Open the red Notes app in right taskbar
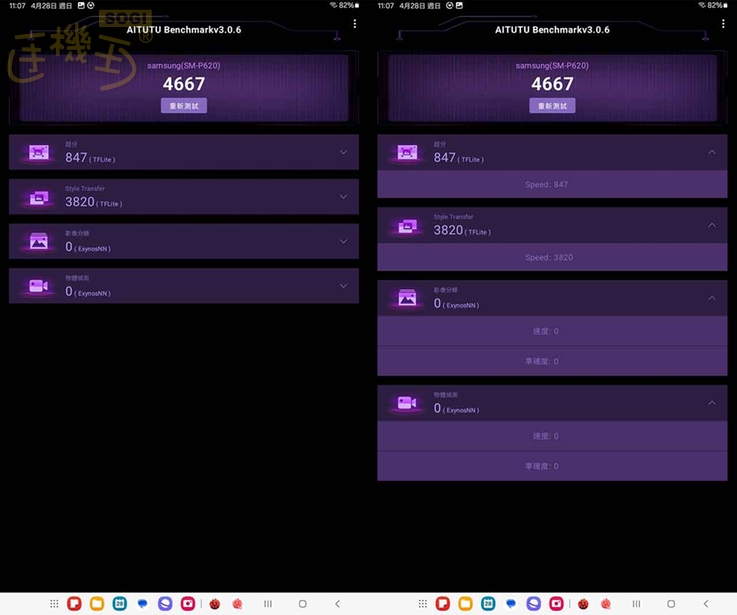 coord(443,604)
